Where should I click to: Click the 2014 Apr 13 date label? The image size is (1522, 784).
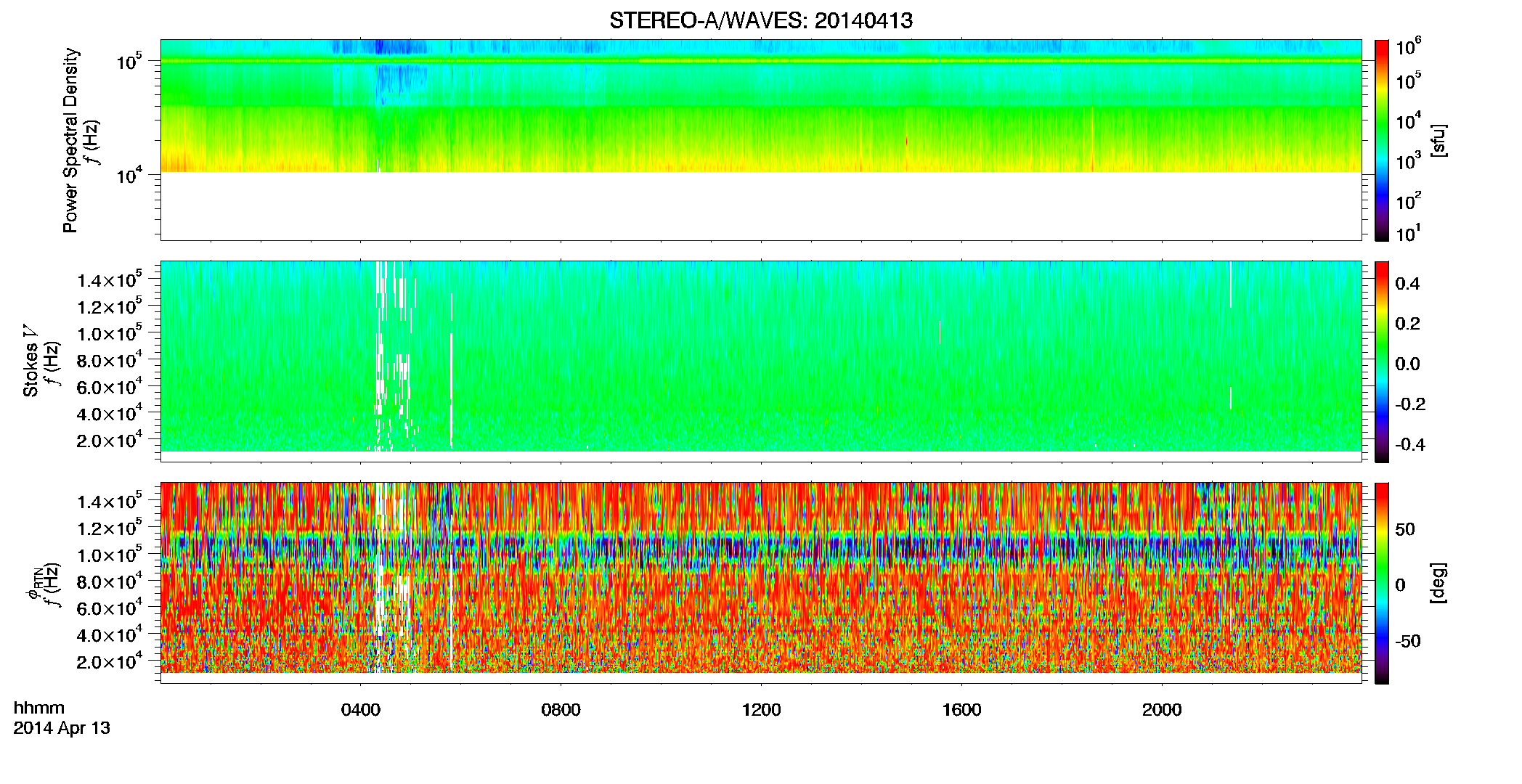pos(62,728)
